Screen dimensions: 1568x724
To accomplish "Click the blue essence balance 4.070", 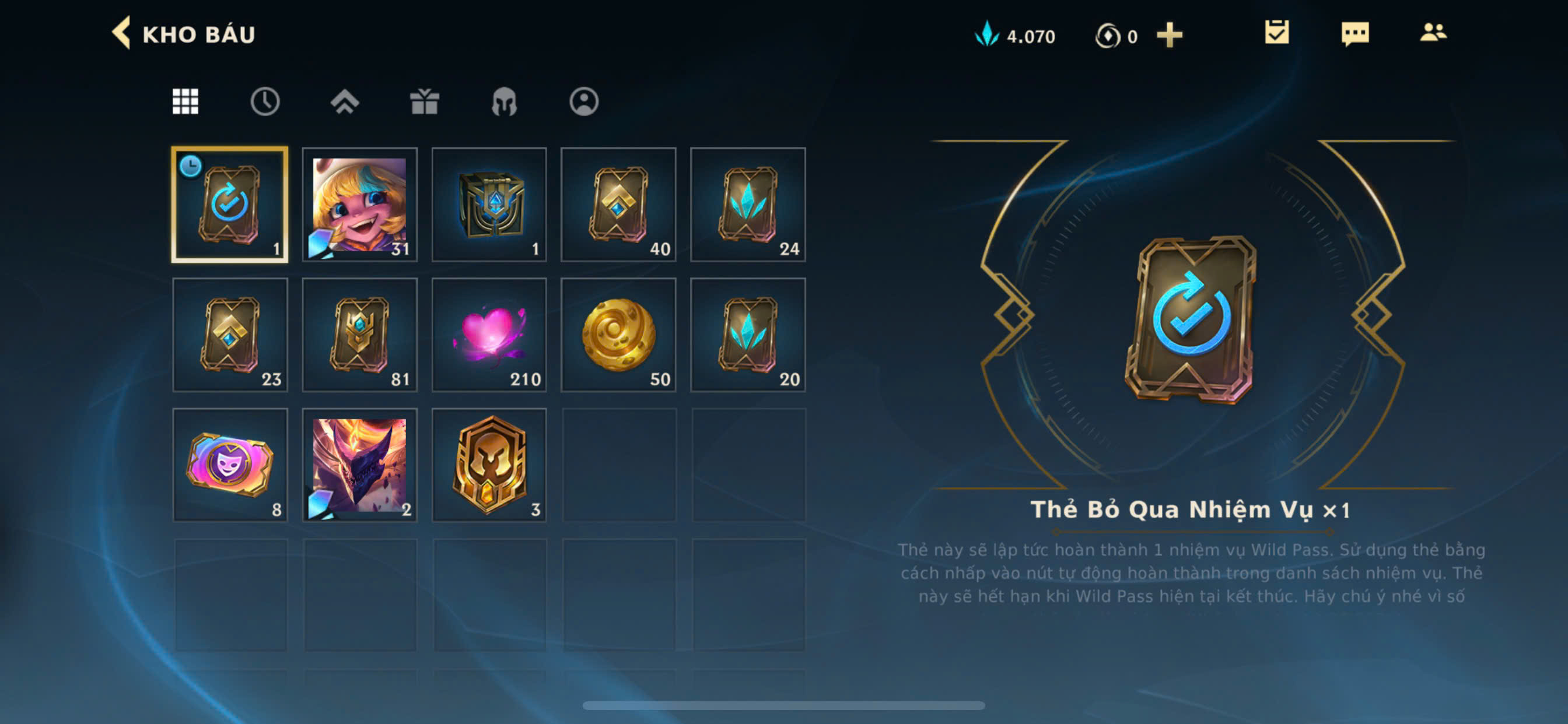I will [1014, 36].
